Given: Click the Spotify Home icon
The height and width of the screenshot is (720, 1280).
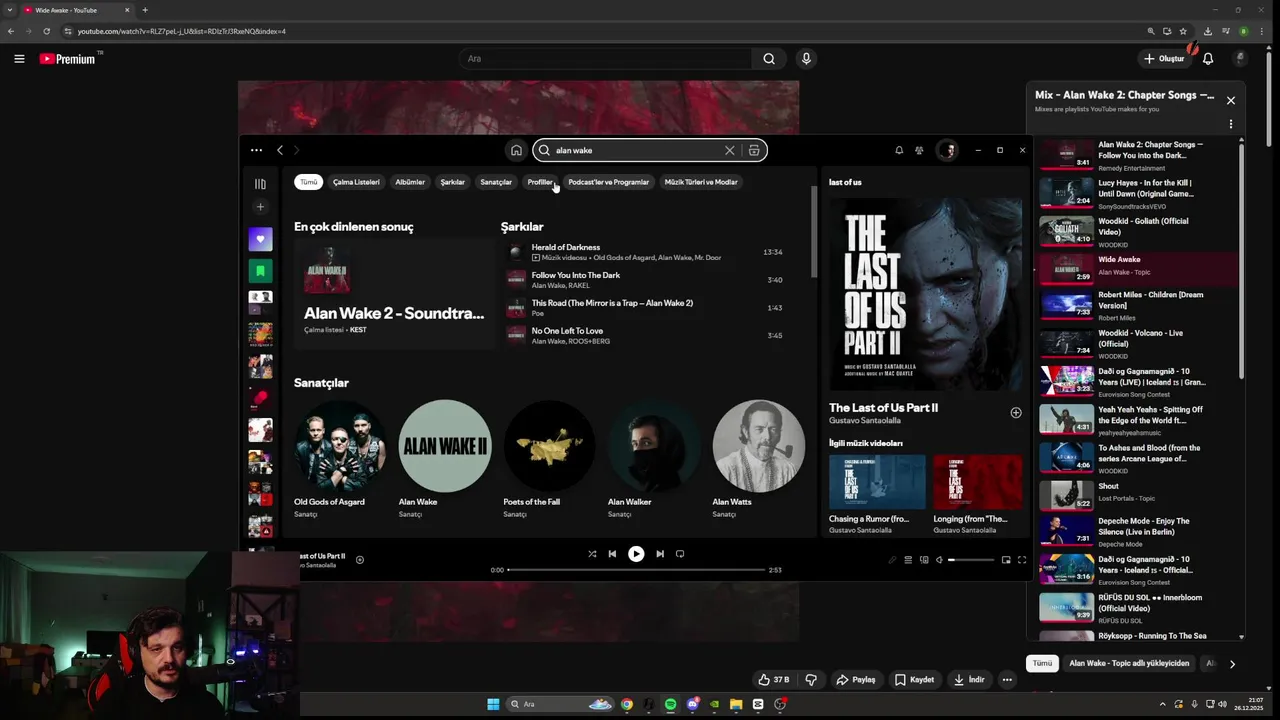Looking at the screenshot, I should [x=516, y=150].
